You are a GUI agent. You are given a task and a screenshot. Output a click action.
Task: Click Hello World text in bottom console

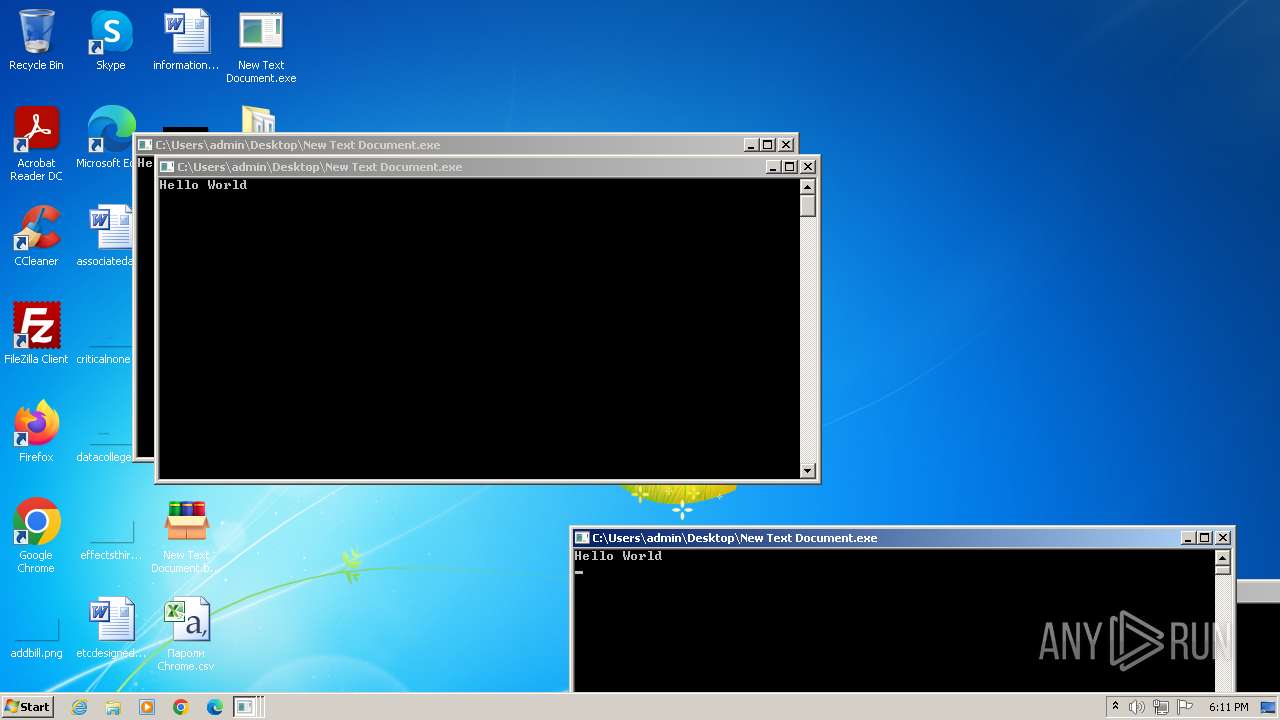tap(618, 556)
